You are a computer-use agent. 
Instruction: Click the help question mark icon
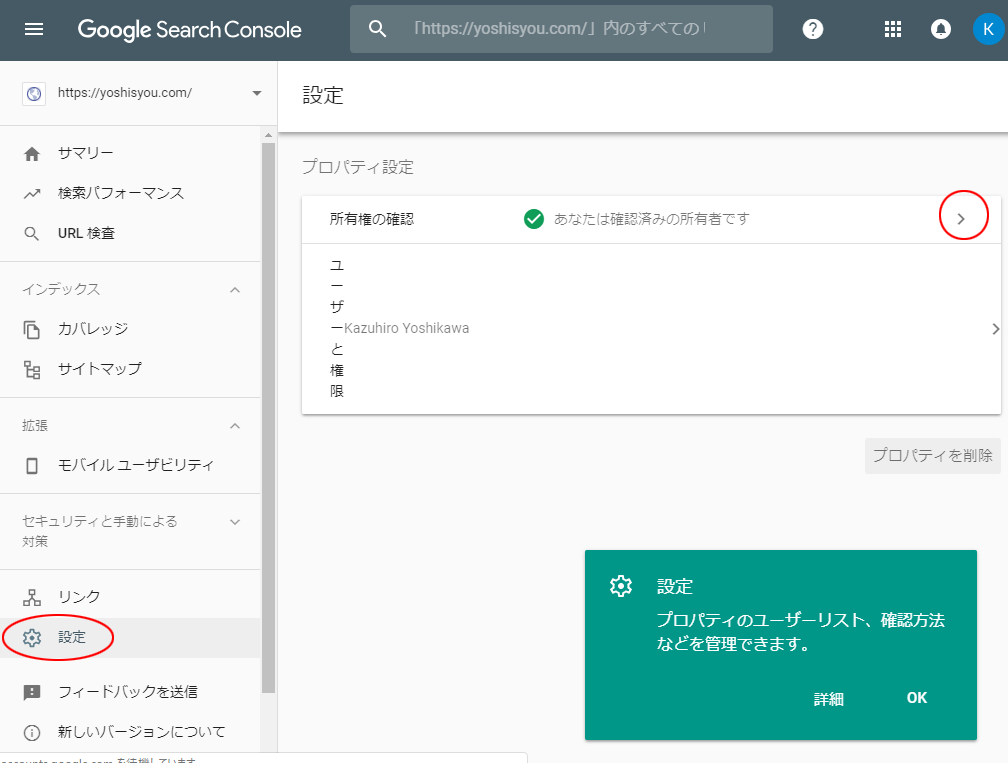(813, 29)
